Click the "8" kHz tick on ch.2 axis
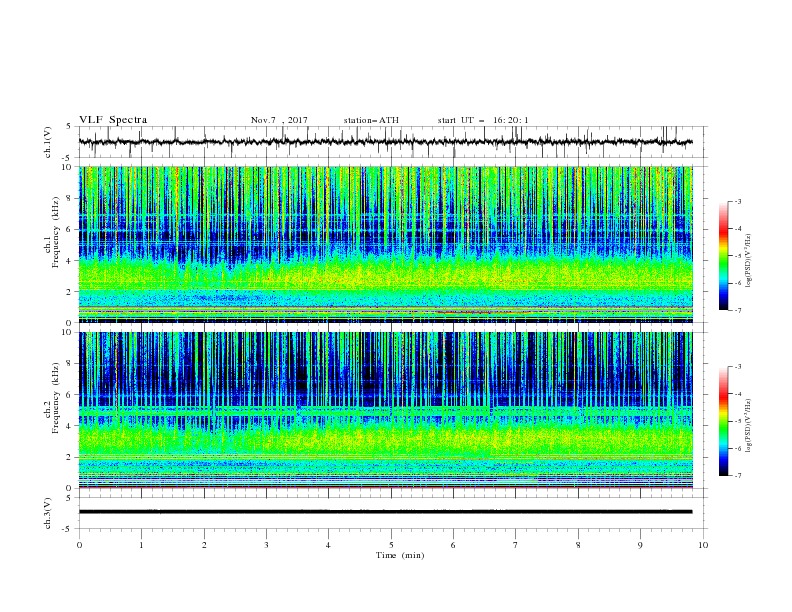This screenshot has height=612, width=792. coord(70,364)
